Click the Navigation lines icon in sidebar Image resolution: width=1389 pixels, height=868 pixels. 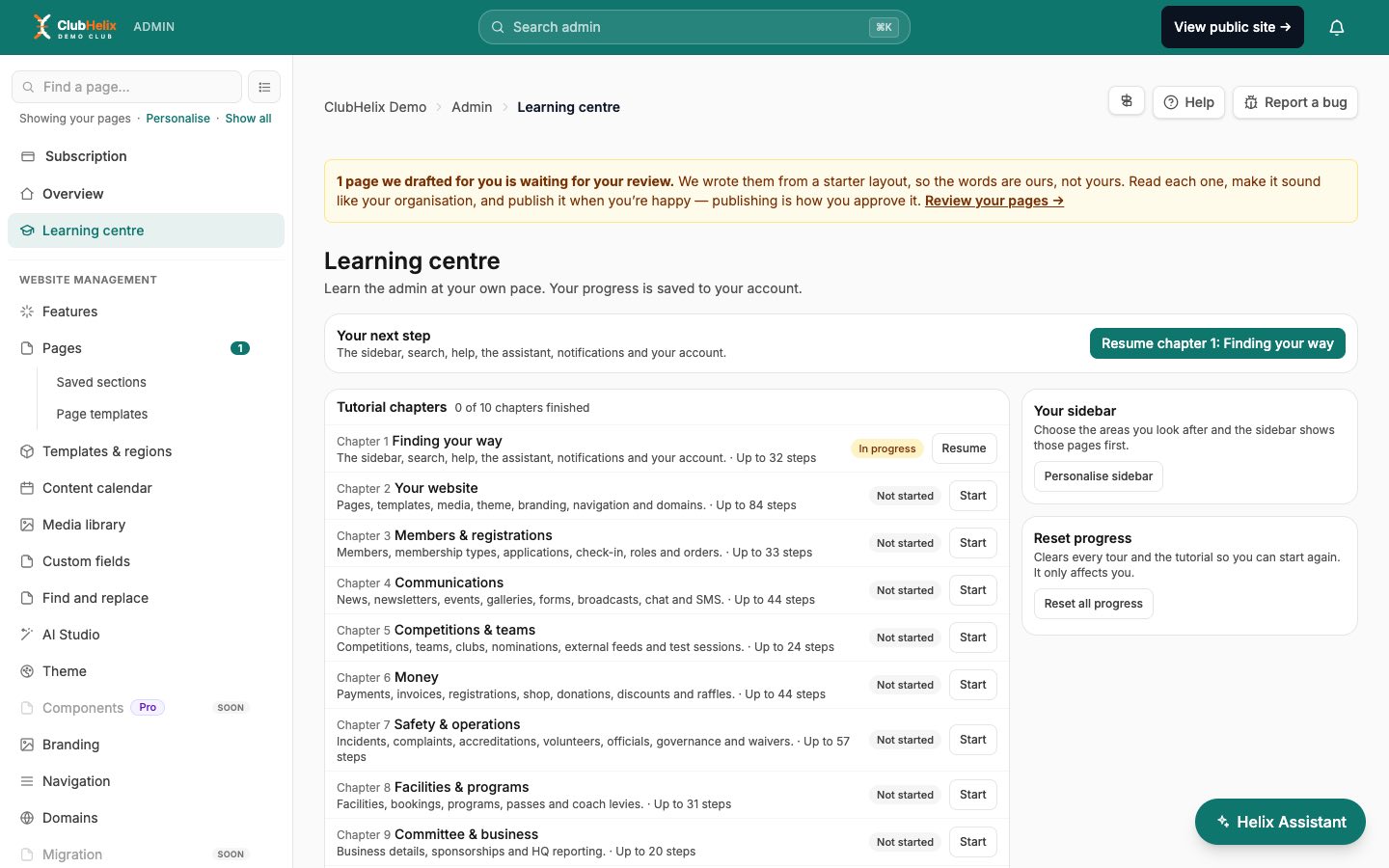pos(27,781)
